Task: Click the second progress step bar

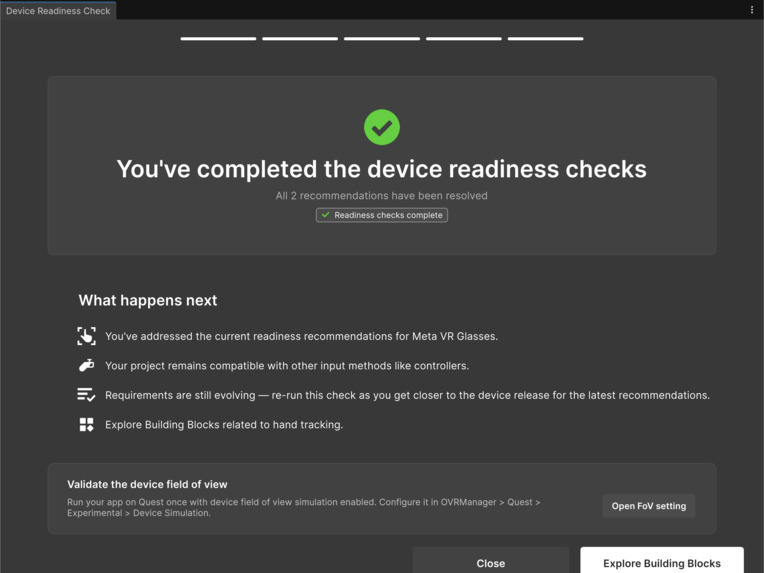Action: pyautogui.click(x=300, y=38)
